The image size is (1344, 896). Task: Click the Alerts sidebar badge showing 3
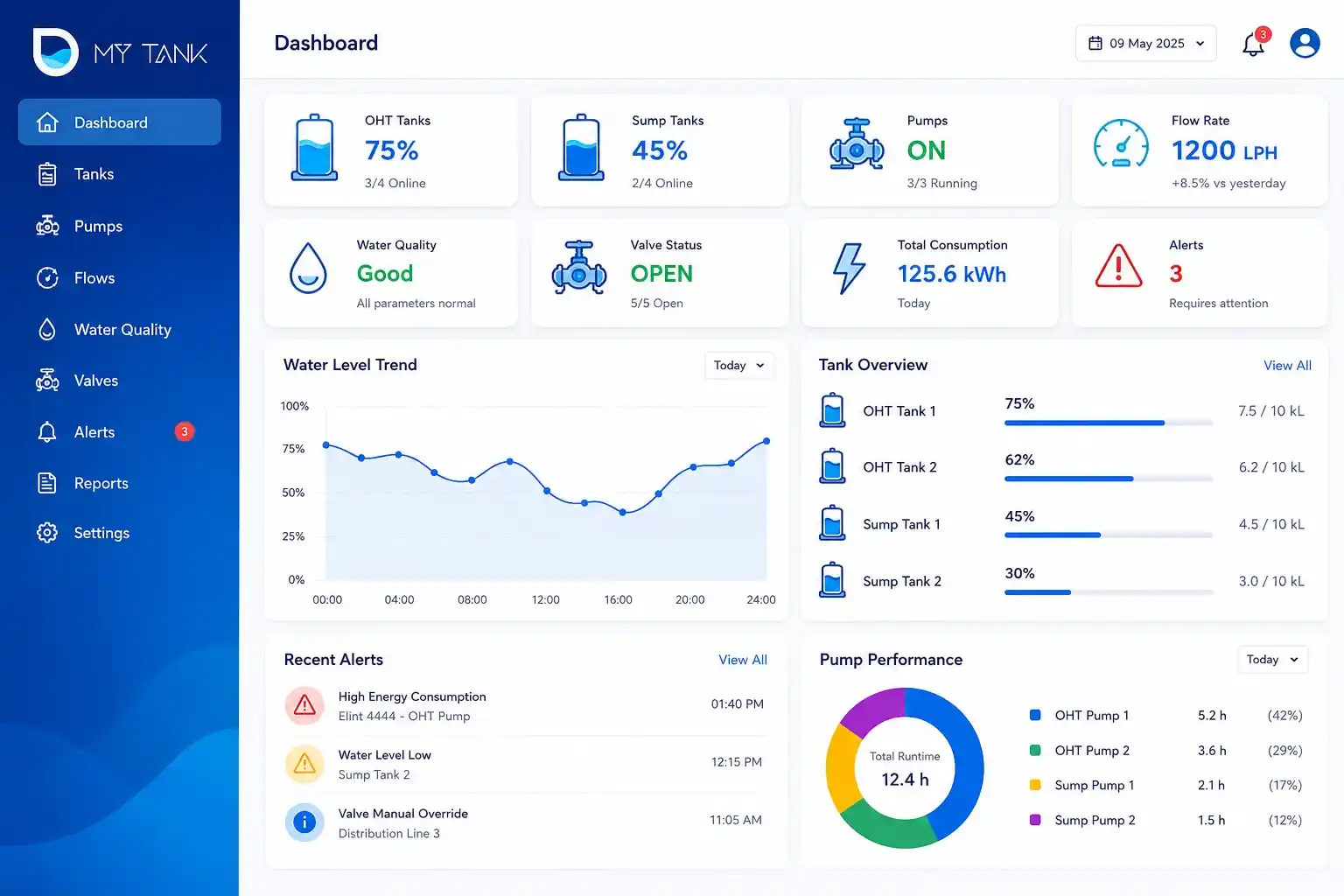tap(185, 431)
